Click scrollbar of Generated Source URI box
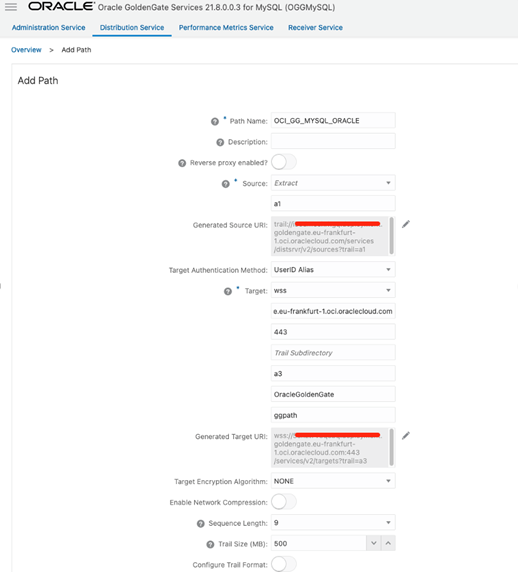The height and width of the screenshot is (572, 518). (391, 236)
